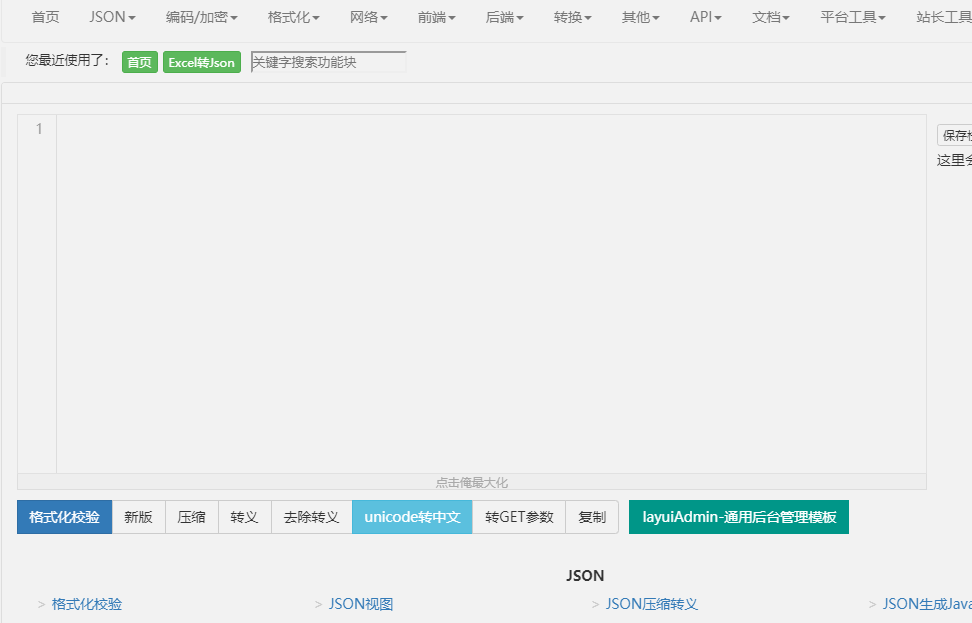This screenshot has width=972, height=623.
Task: Open the 站长工具 menu
Action: (944, 16)
